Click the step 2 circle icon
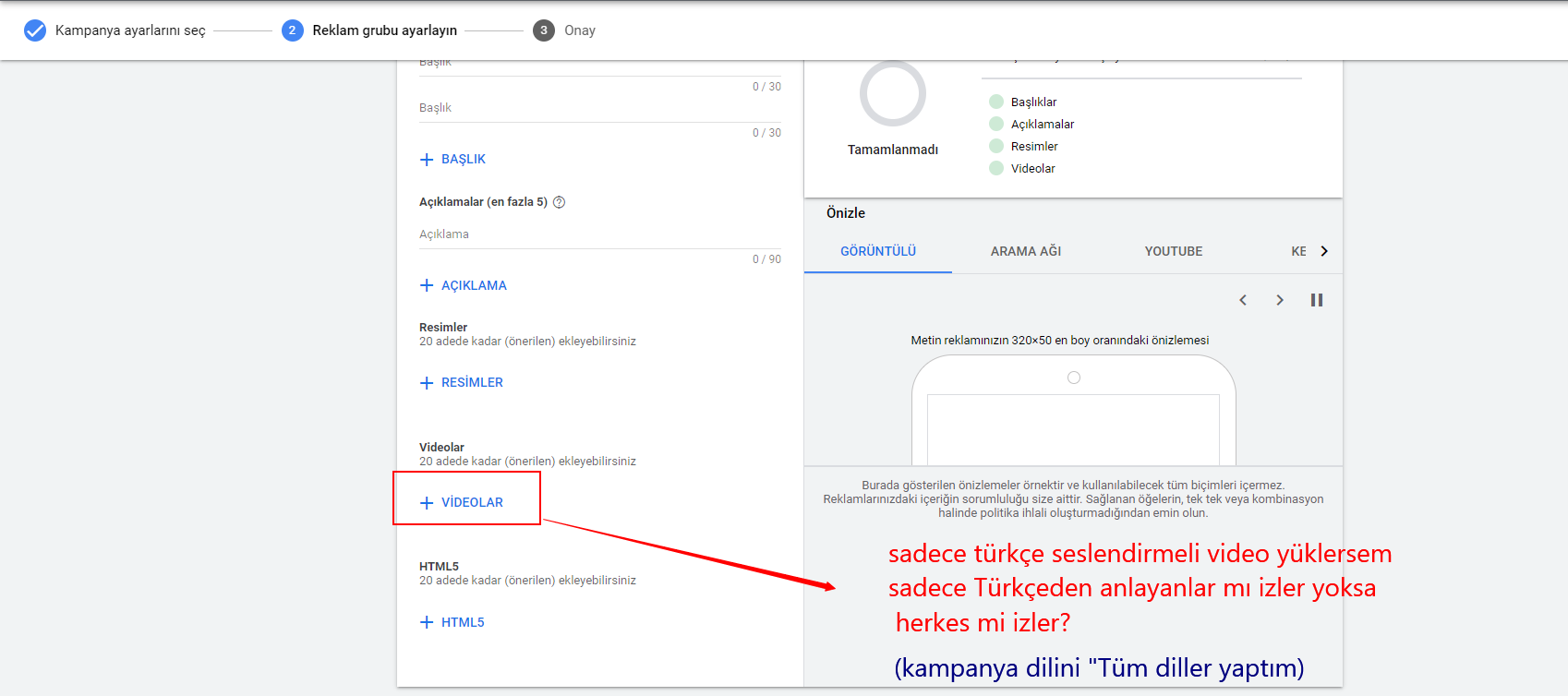 292,30
